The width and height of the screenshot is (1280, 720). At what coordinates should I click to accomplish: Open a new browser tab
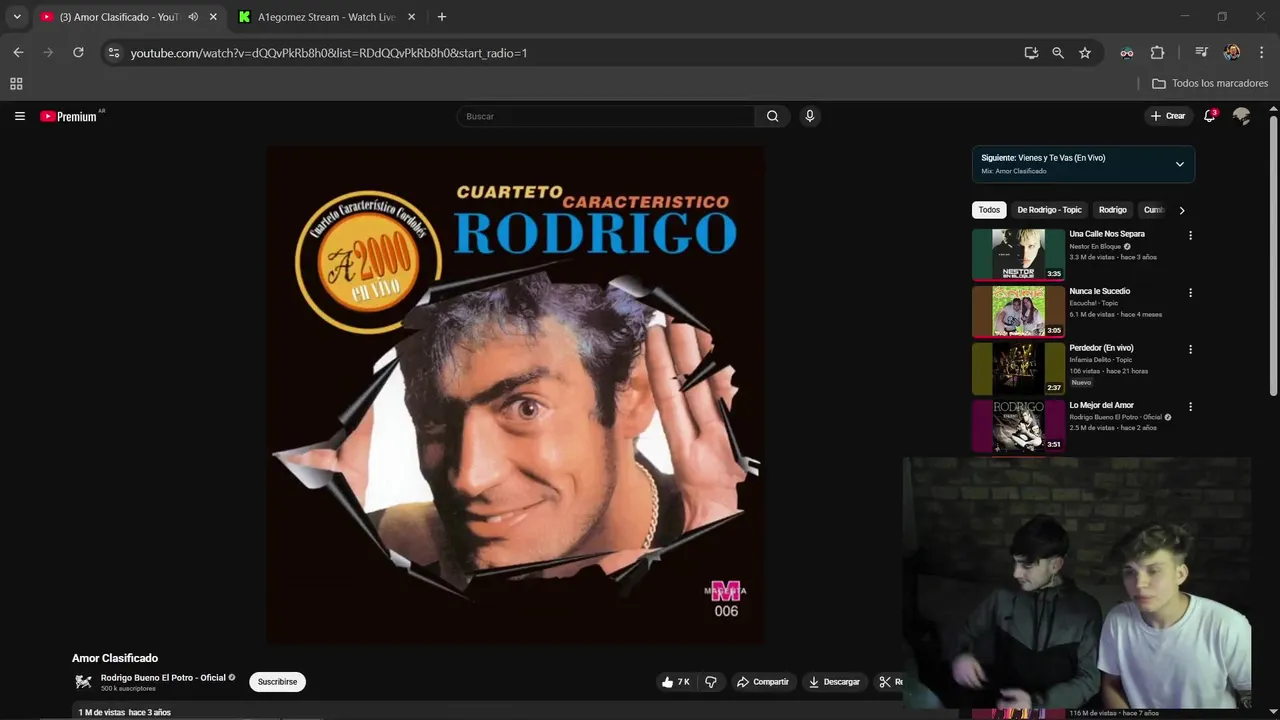pos(442,17)
